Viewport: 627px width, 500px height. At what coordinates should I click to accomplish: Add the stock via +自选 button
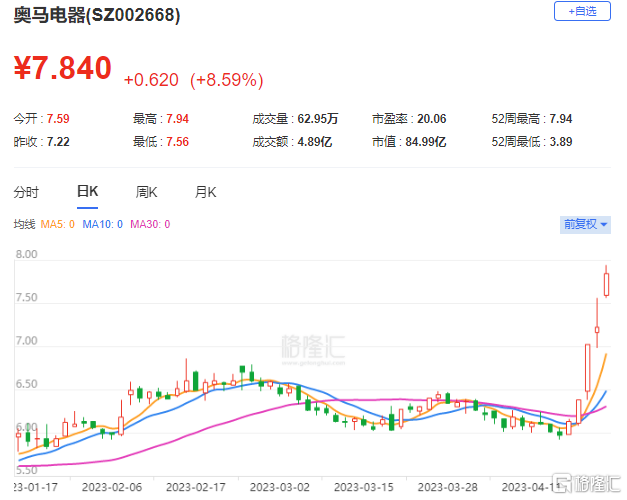click(x=582, y=11)
